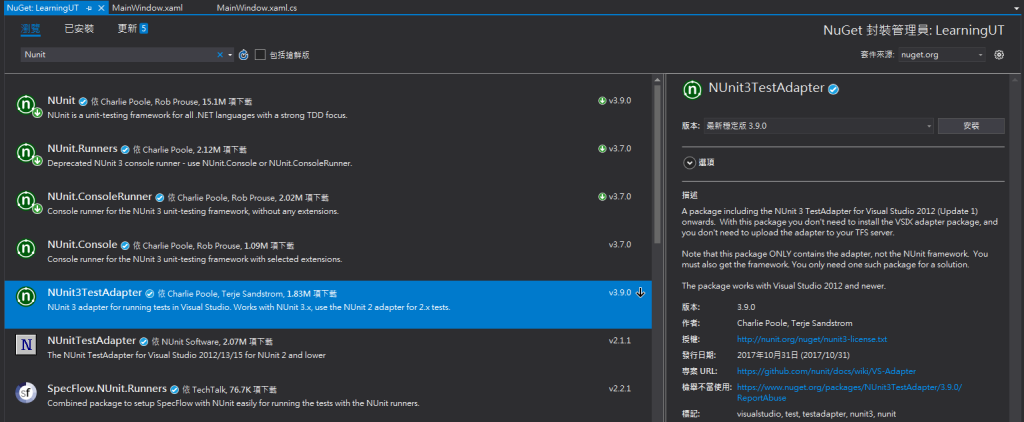The width and height of the screenshot is (1024, 422).
Task: Click the green download arrow beside NUnit v3.9.0
Action: pos(602,101)
